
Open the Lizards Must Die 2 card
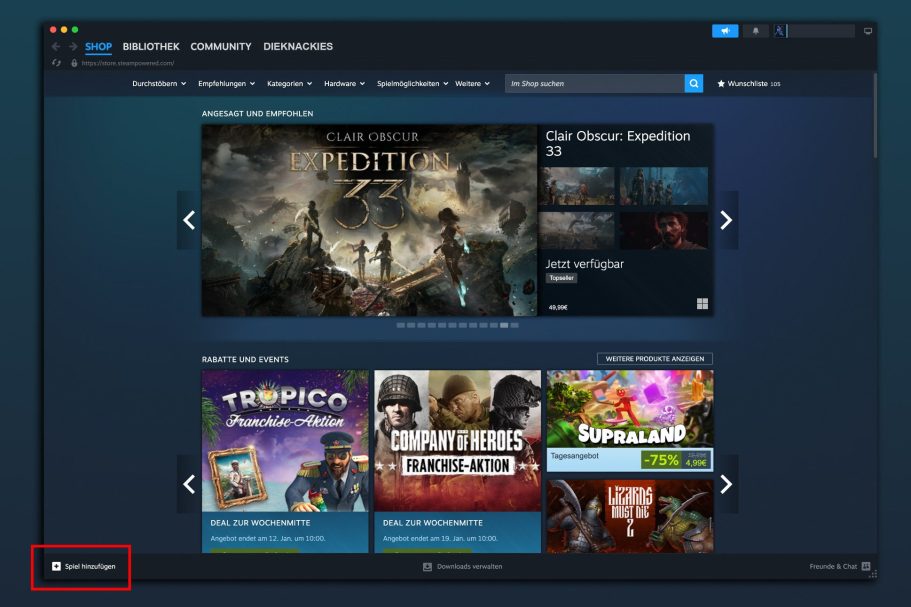pyautogui.click(x=630, y=516)
